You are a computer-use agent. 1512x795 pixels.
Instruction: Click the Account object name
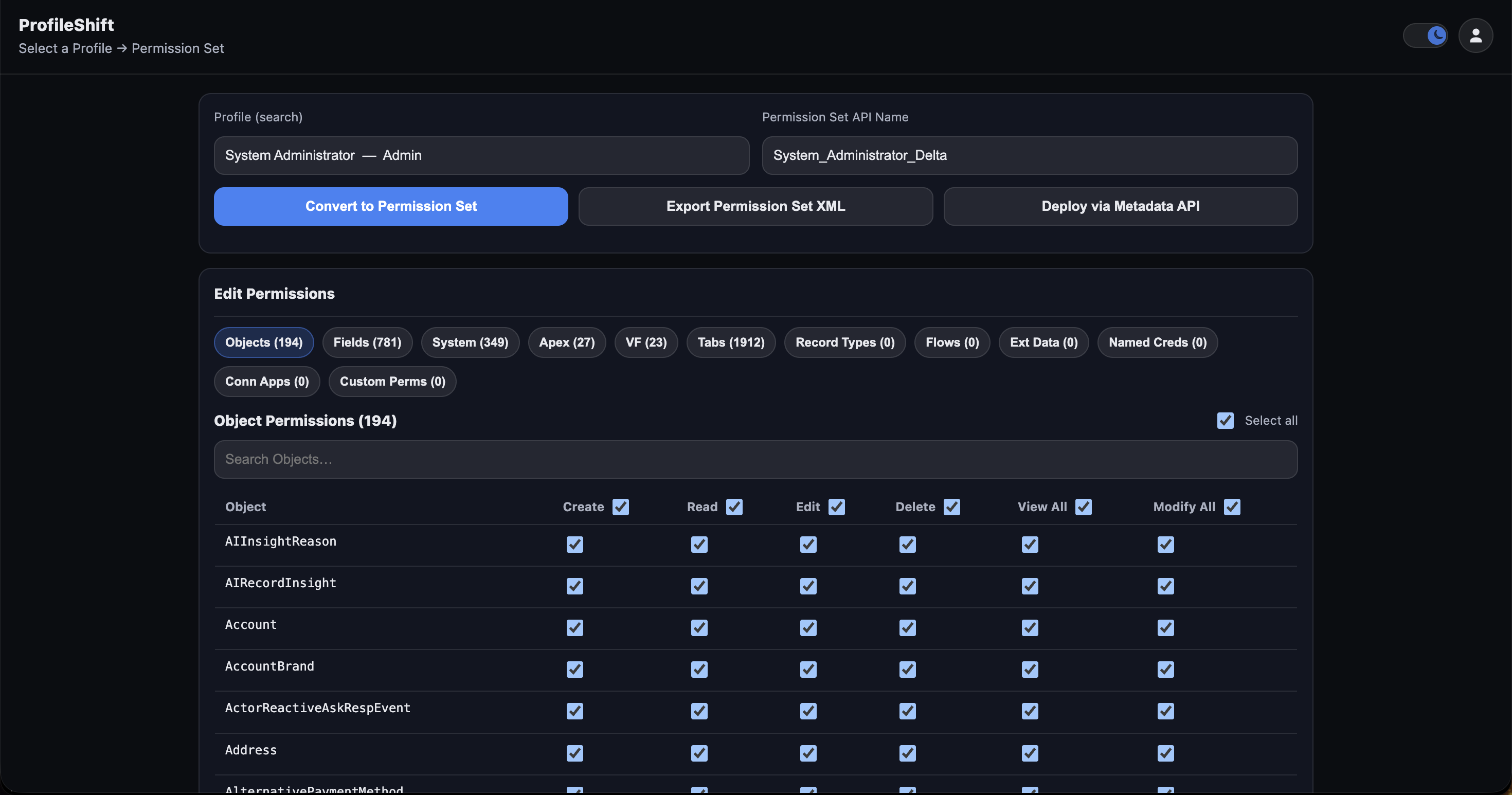coord(250,625)
